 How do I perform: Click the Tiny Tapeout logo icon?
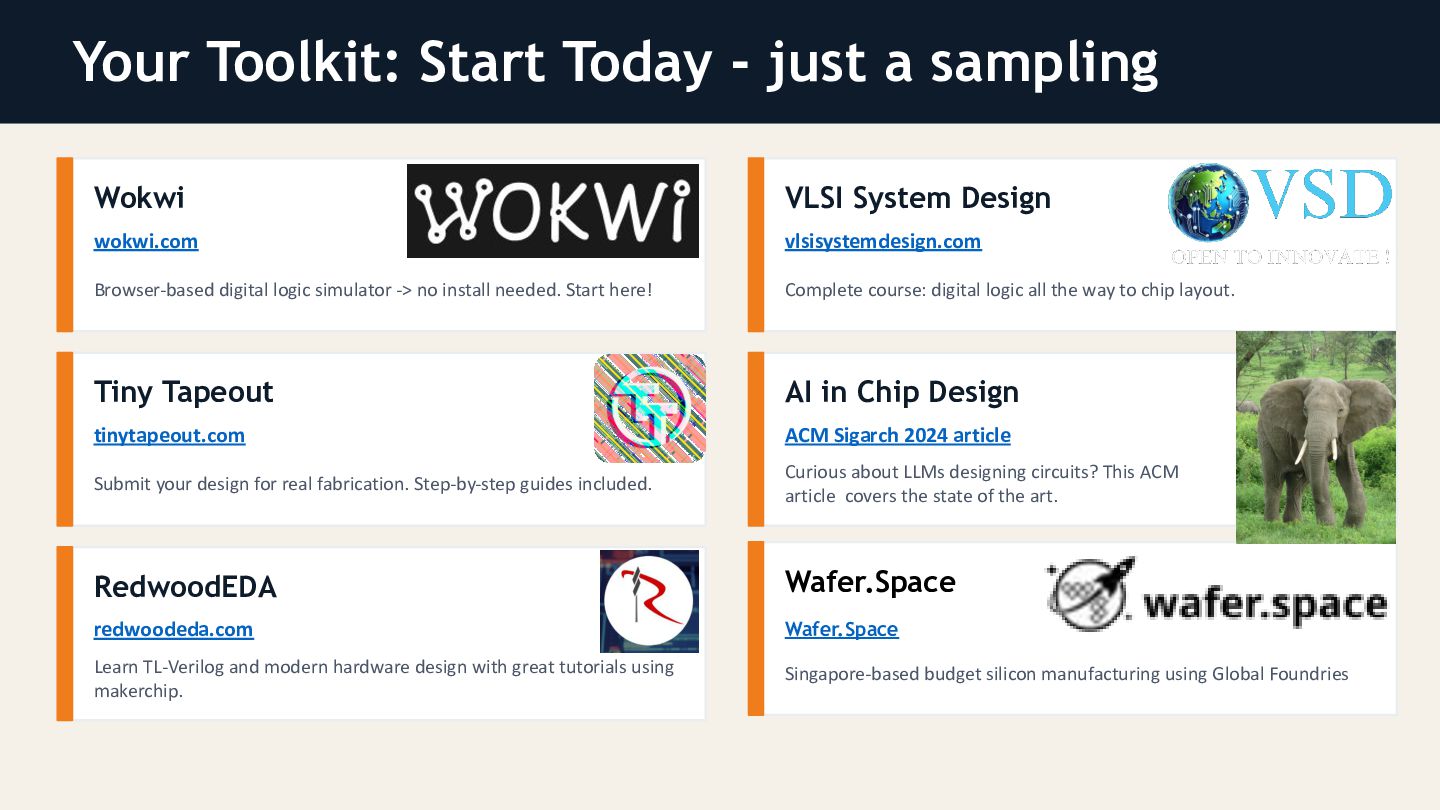pos(649,408)
